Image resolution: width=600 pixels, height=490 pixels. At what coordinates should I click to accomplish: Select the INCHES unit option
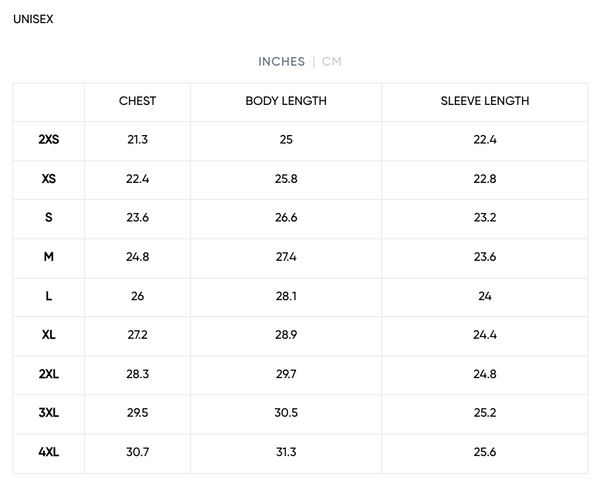(x=281, y=62)
